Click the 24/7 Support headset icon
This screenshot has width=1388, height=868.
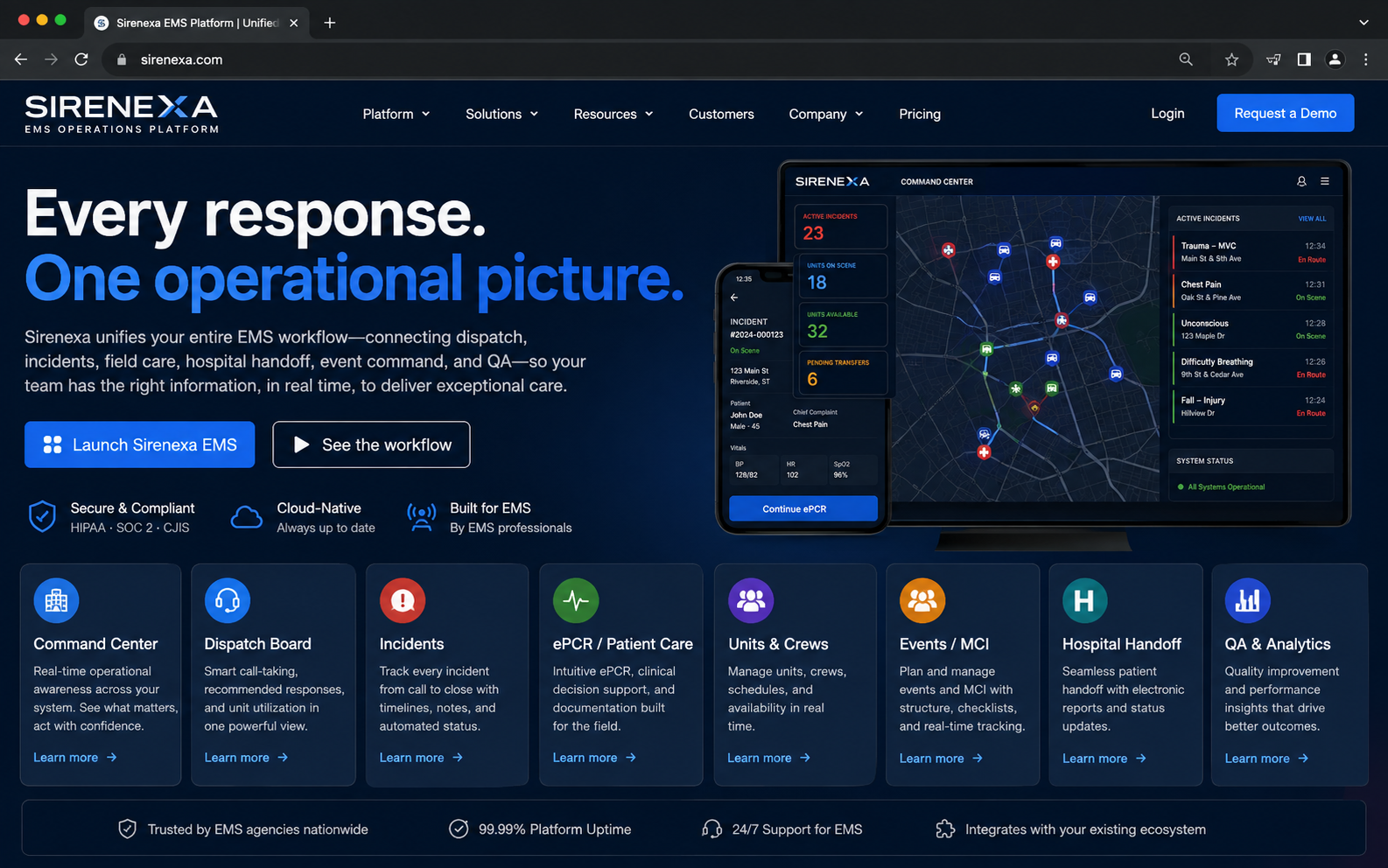click(x=712, y=829)
